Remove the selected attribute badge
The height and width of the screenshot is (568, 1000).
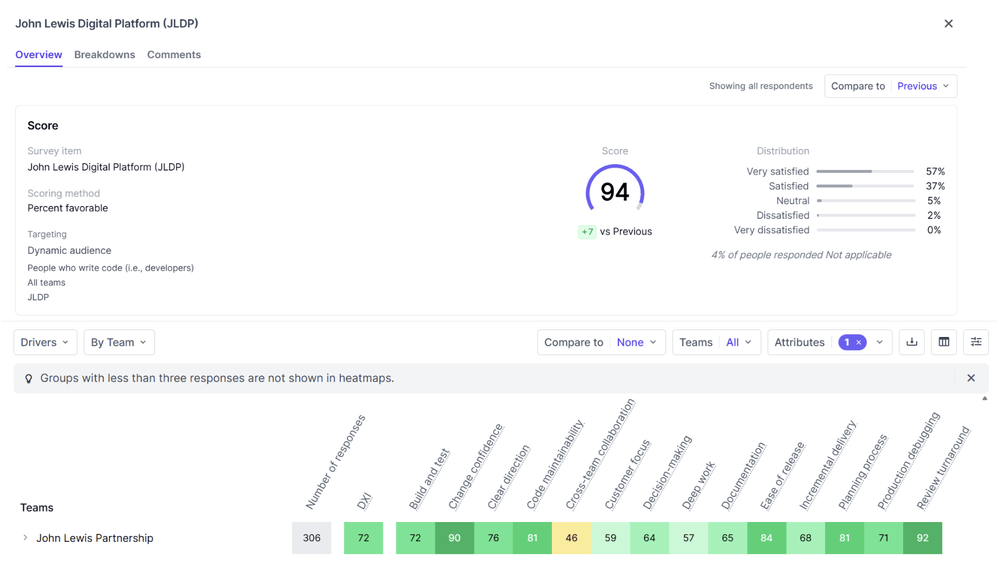click(859, 343)
